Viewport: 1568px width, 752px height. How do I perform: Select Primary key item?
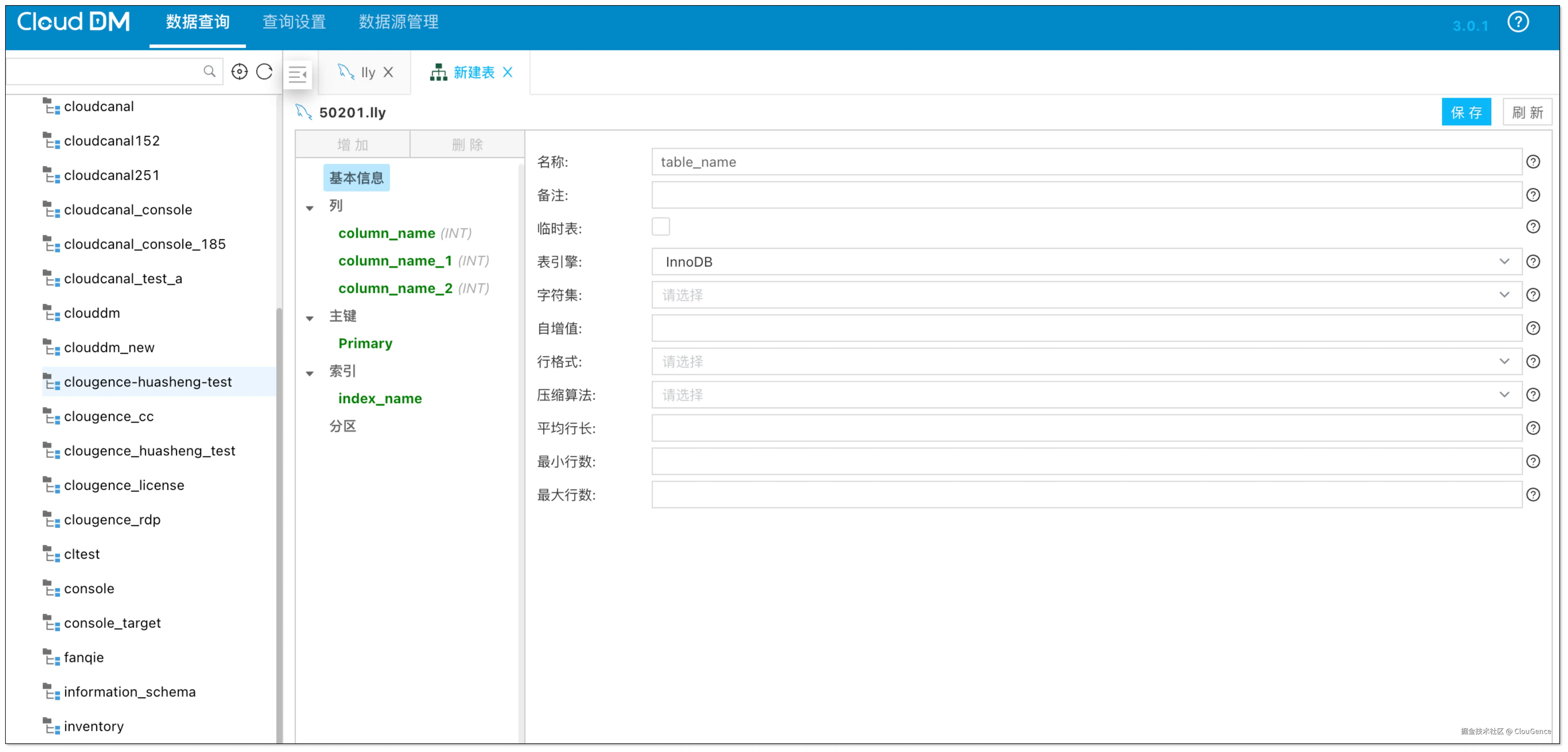[365, 344]
